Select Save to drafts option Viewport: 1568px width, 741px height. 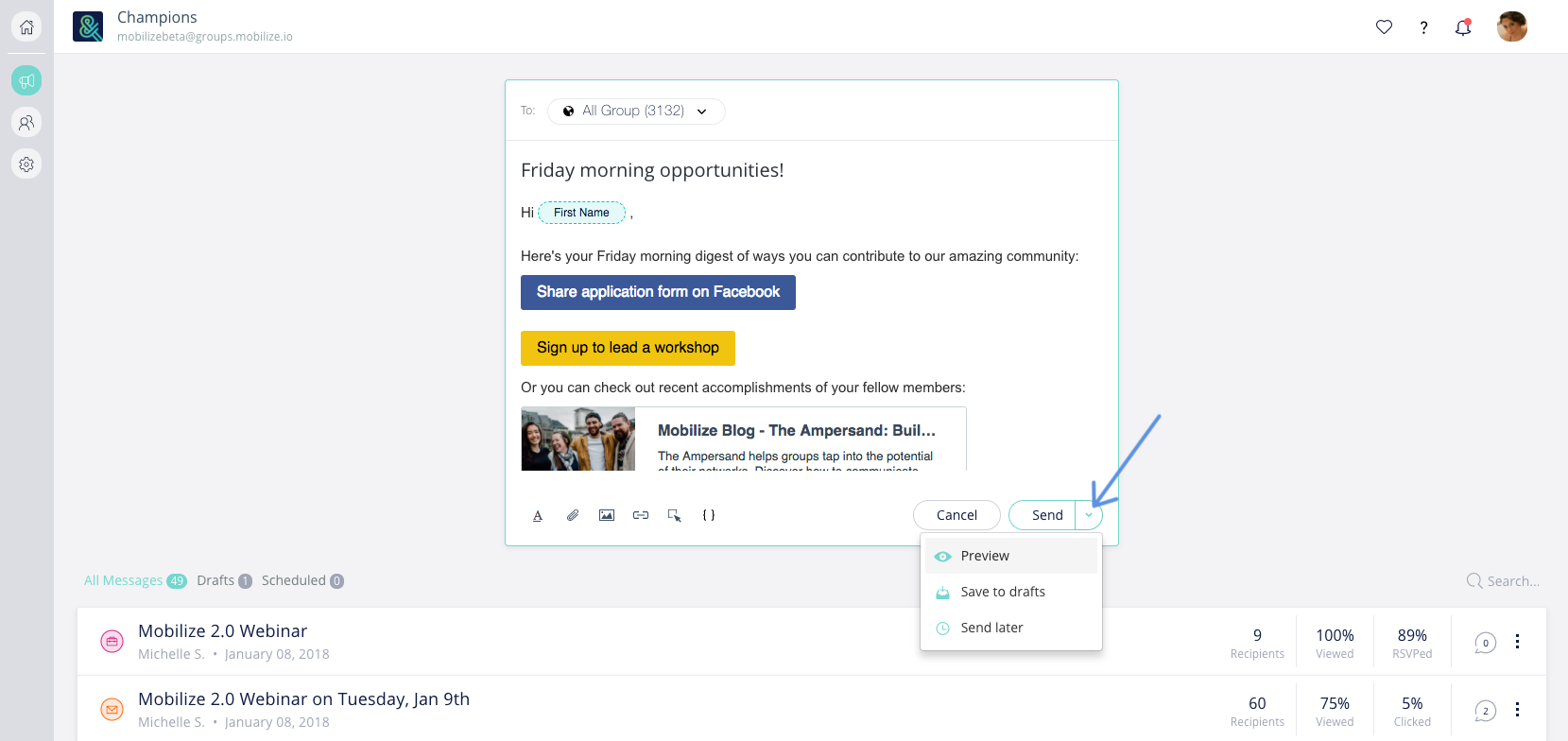[1011, 592]
